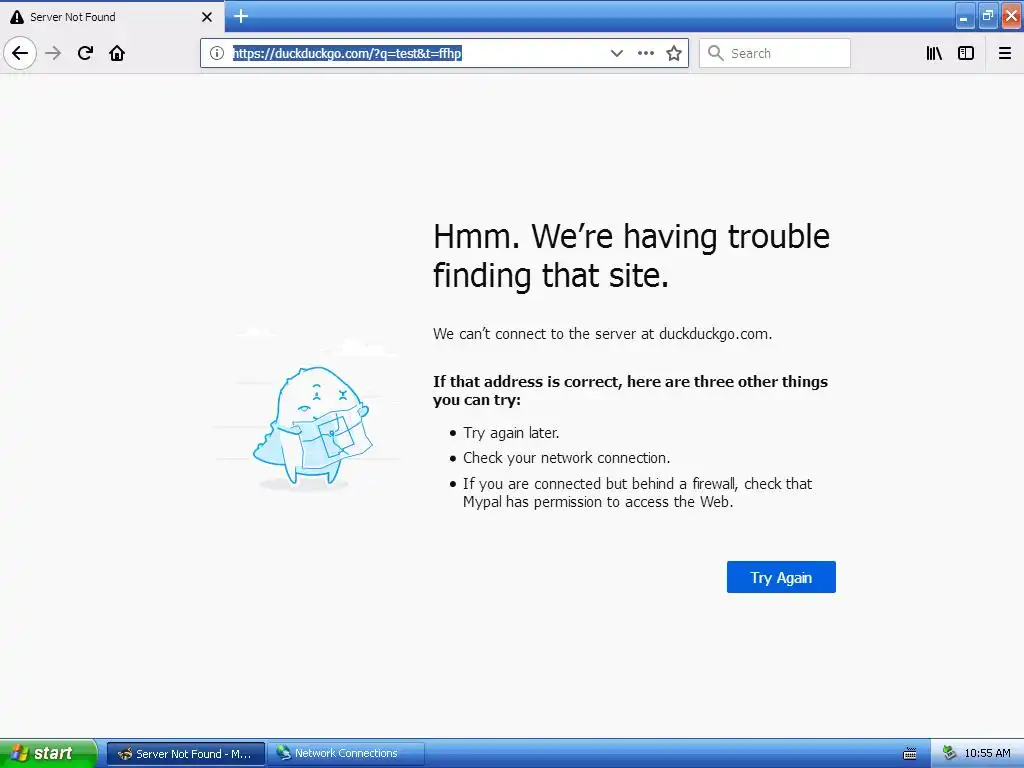Click the 'Check your network connection.' text

tap(566, 458)
